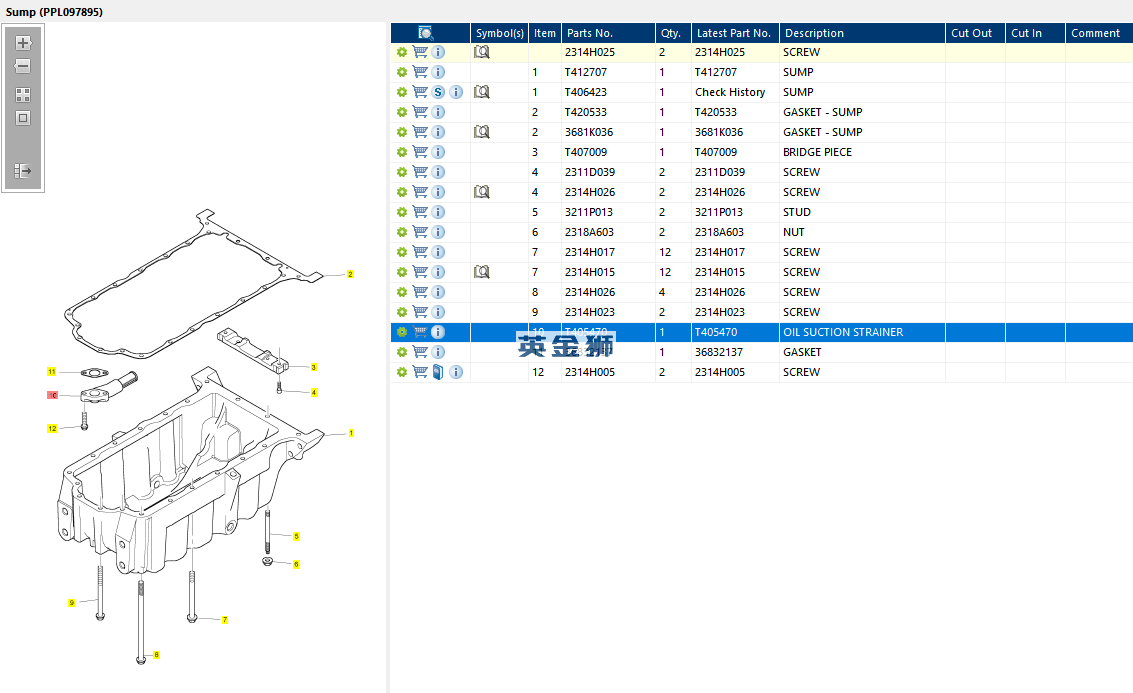This screenshot has width=1133, height=693.
Task: Zoom in on the sump diagram
Action: [x=23, y=43]
